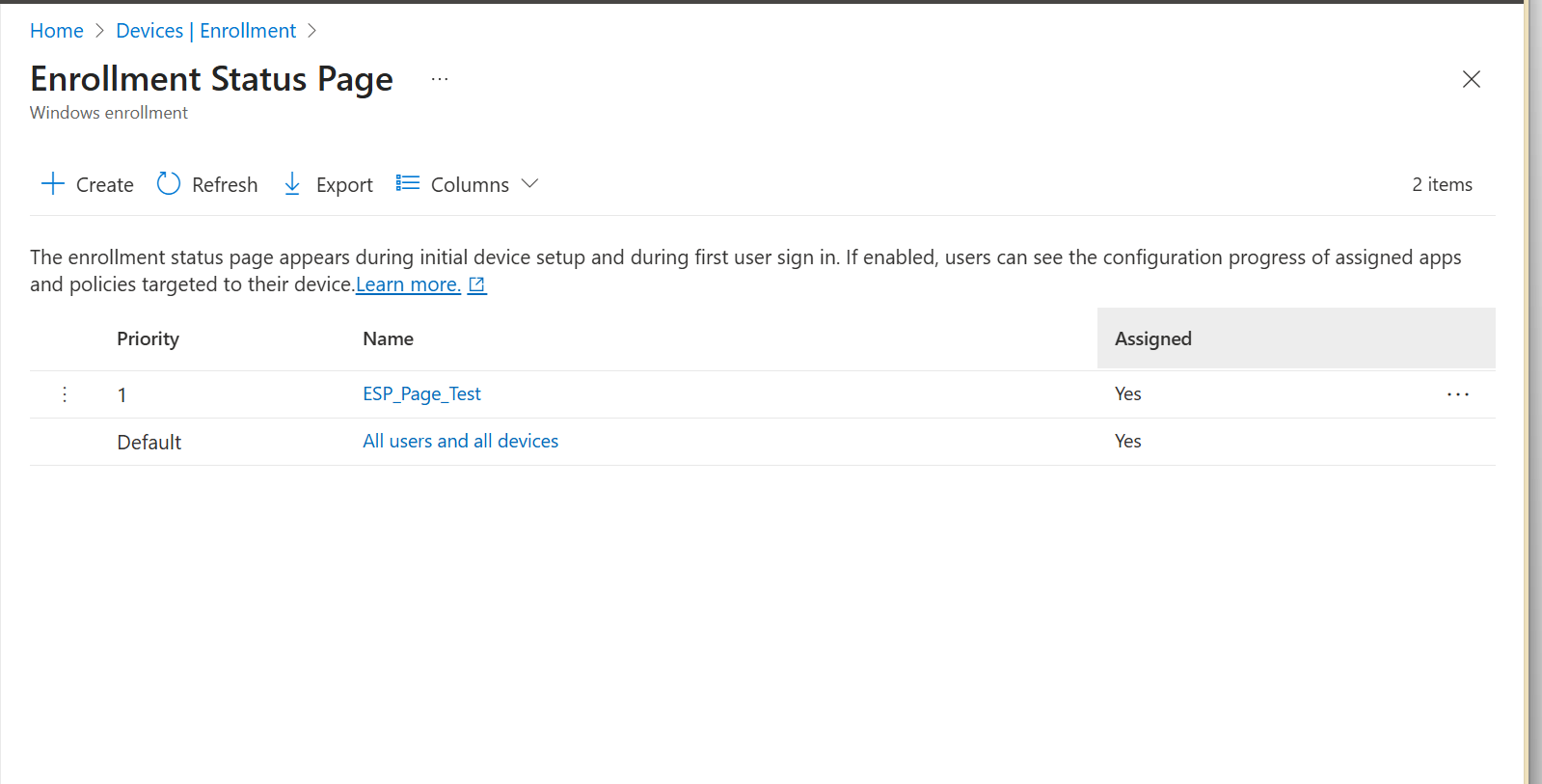Click the Columns list icon

coord(408,183)
